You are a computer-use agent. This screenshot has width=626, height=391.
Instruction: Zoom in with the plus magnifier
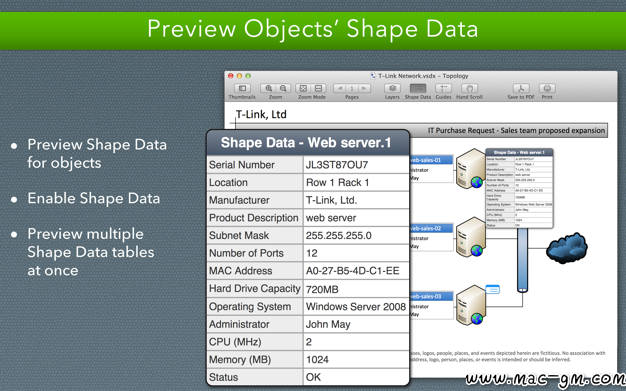tap(269, 88)
